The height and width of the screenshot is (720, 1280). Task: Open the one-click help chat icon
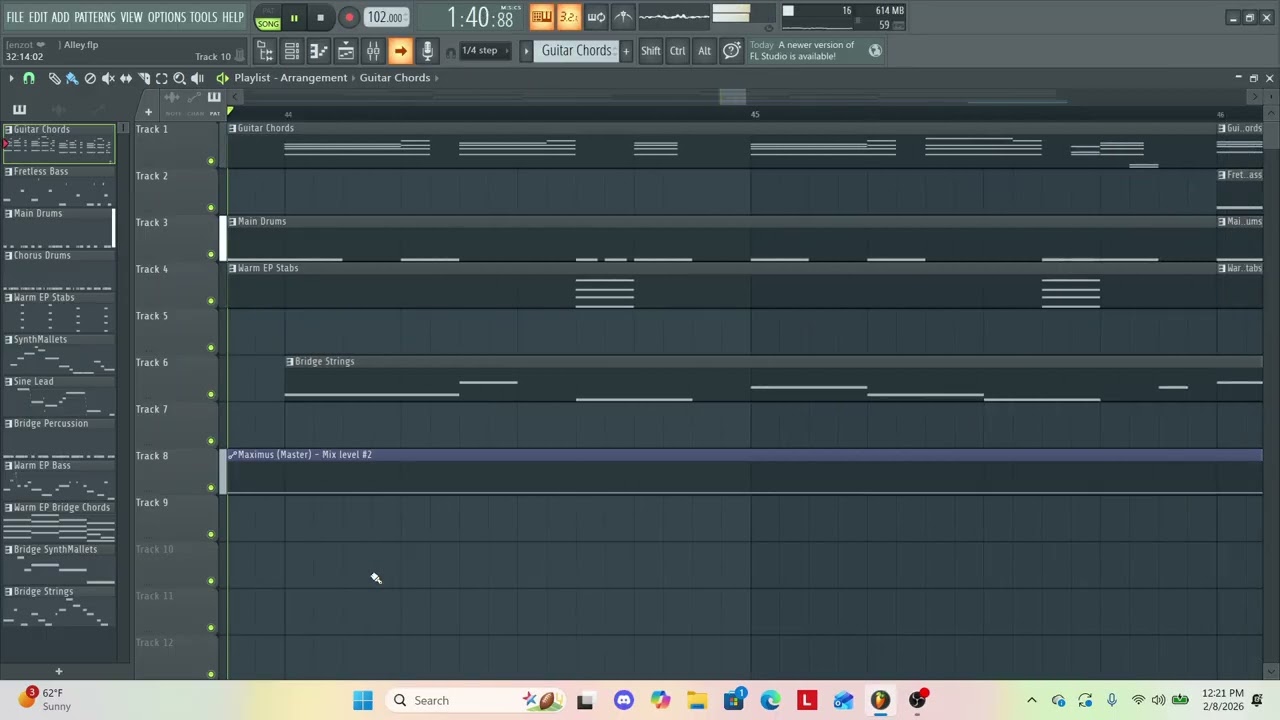coord(732,51)
